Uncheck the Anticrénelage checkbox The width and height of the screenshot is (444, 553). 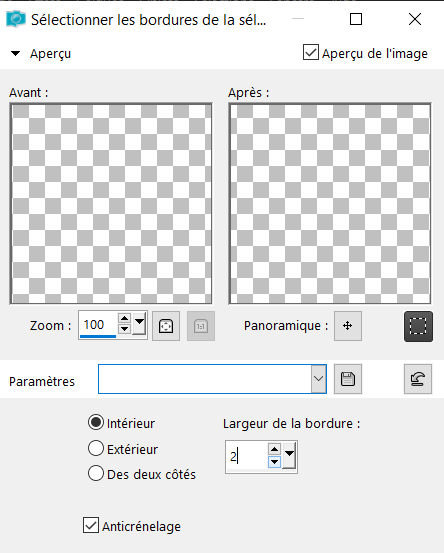91,525
